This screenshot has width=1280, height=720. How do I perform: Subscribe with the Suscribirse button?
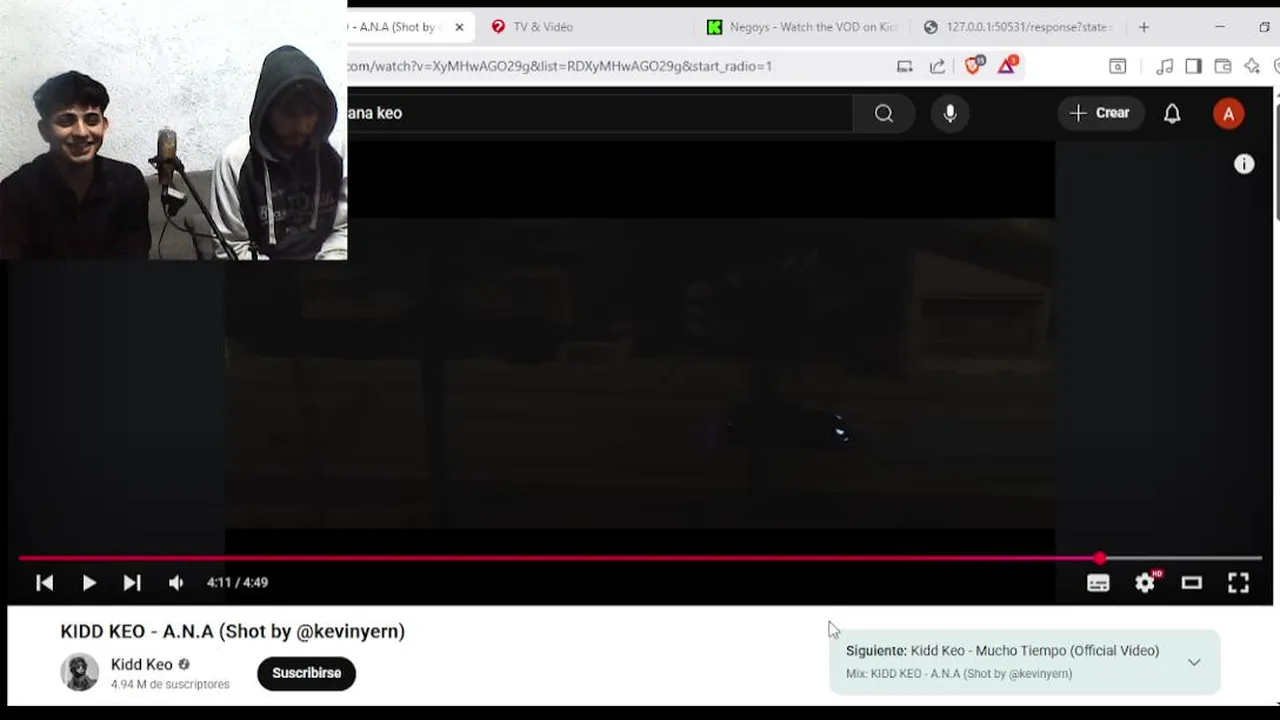click(306, 673)
